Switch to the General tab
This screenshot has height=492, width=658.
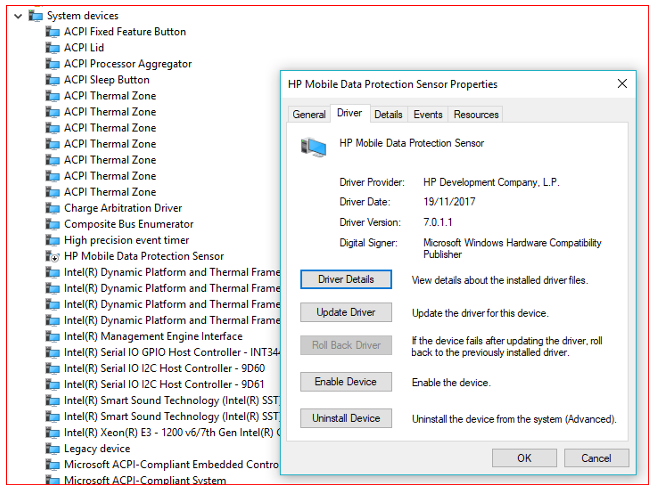[x=309, y=115]
